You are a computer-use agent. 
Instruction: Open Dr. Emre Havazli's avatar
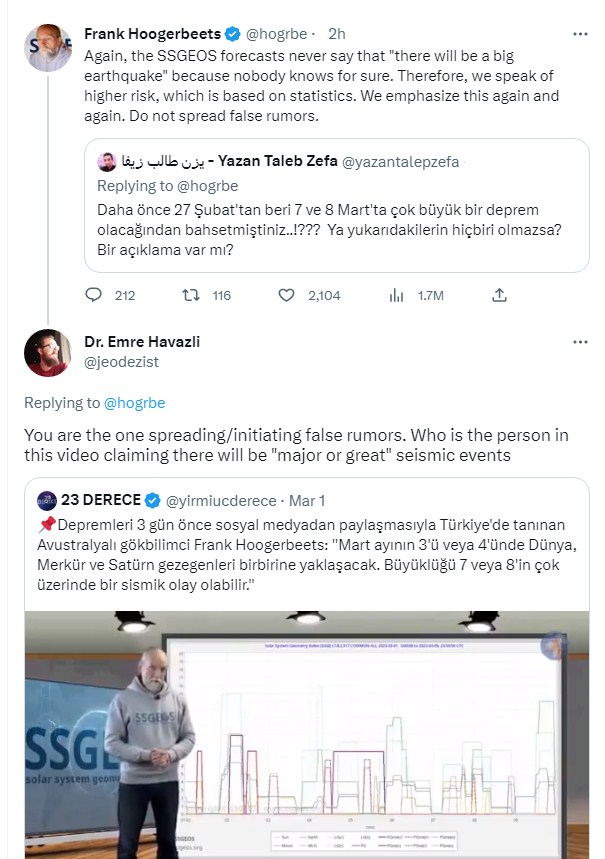point(47,352)
